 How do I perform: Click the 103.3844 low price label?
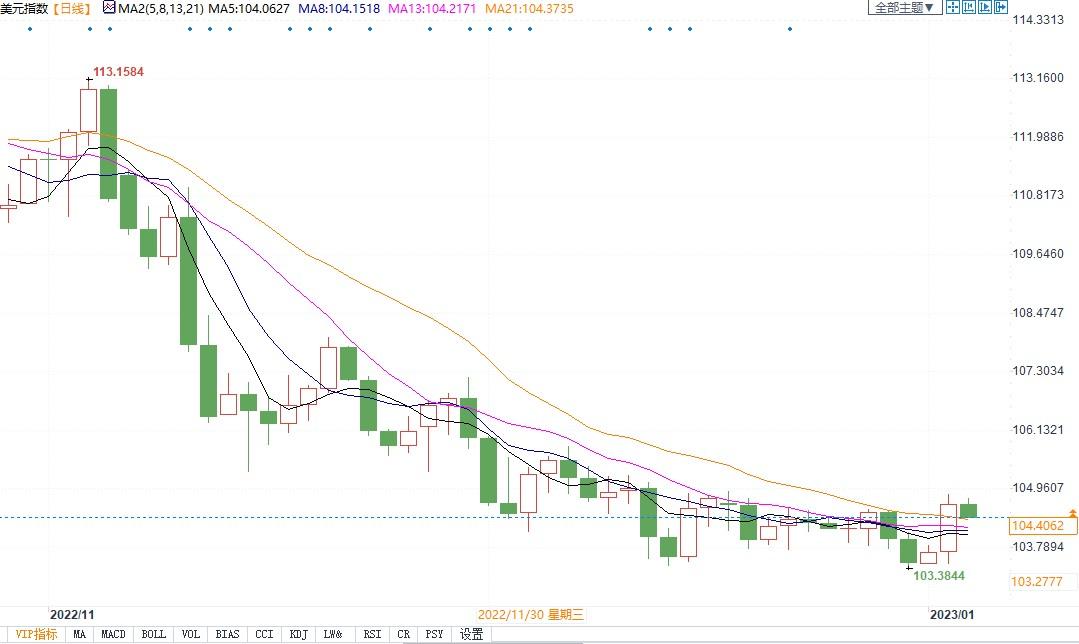pos(940,575)
